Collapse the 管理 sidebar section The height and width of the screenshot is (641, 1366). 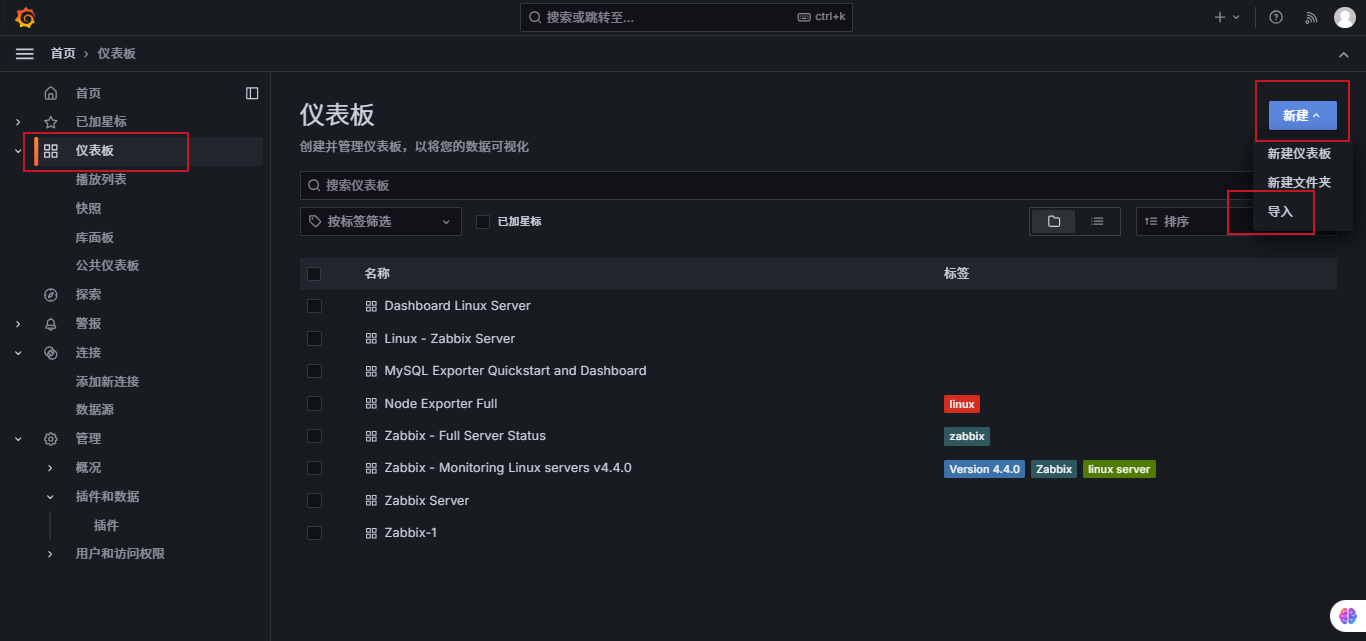point(18,439)
